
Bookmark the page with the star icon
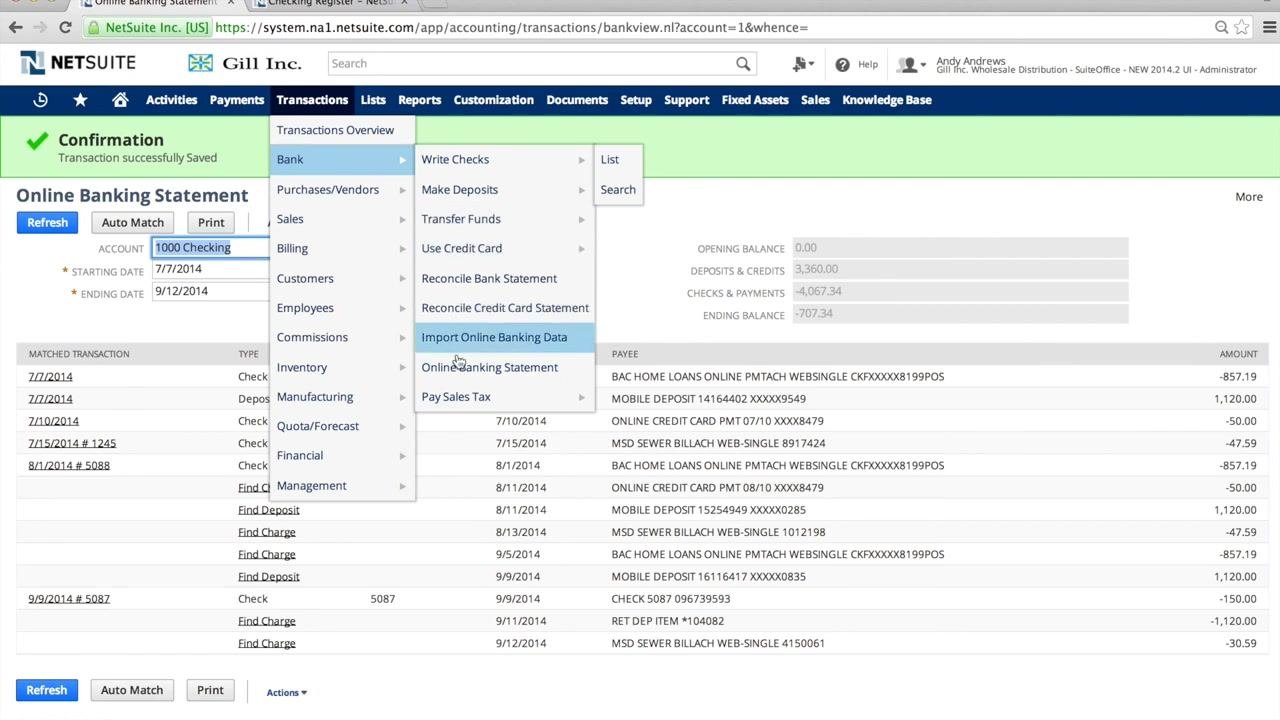pos(1242,28)
